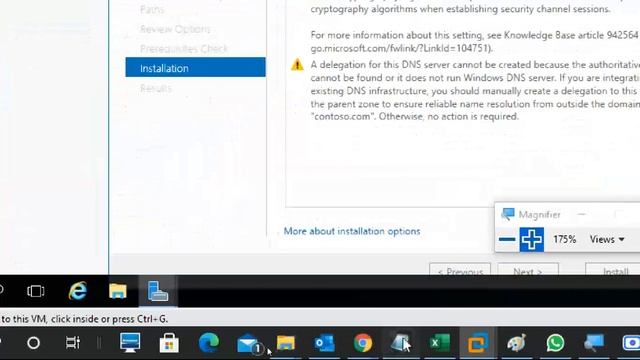640x360 pixels.
Task: Select the Review Options wizard step
Action: pos(175,29)
